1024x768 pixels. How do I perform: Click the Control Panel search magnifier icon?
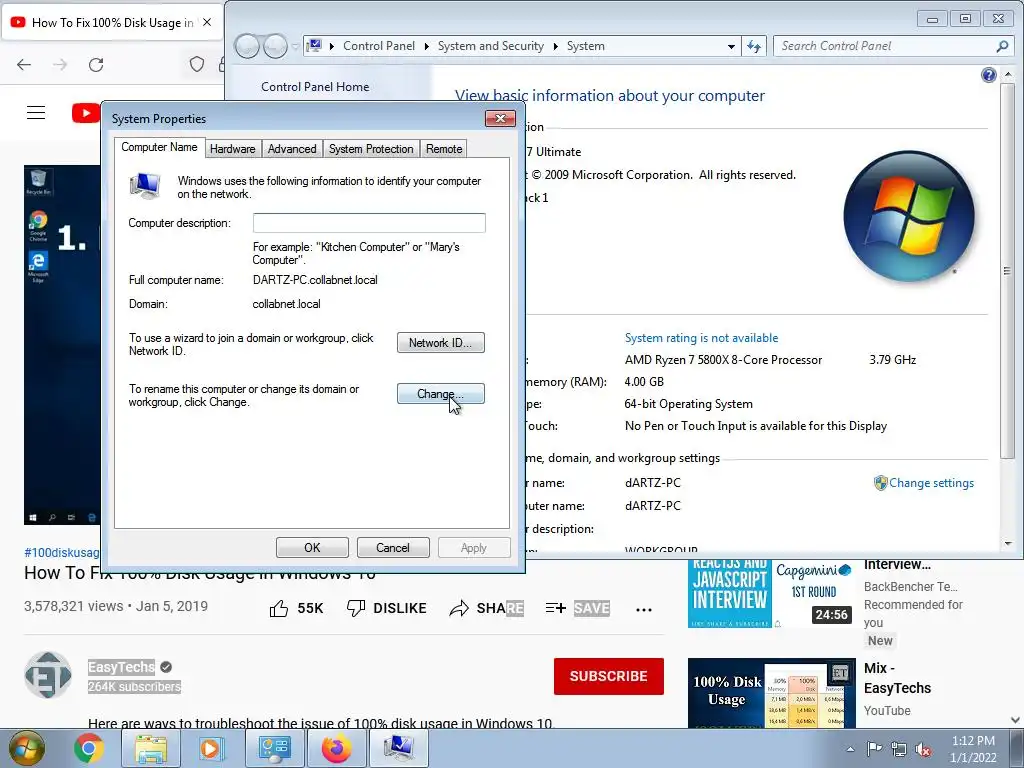pyautogui.click(x=1002, y=46)
